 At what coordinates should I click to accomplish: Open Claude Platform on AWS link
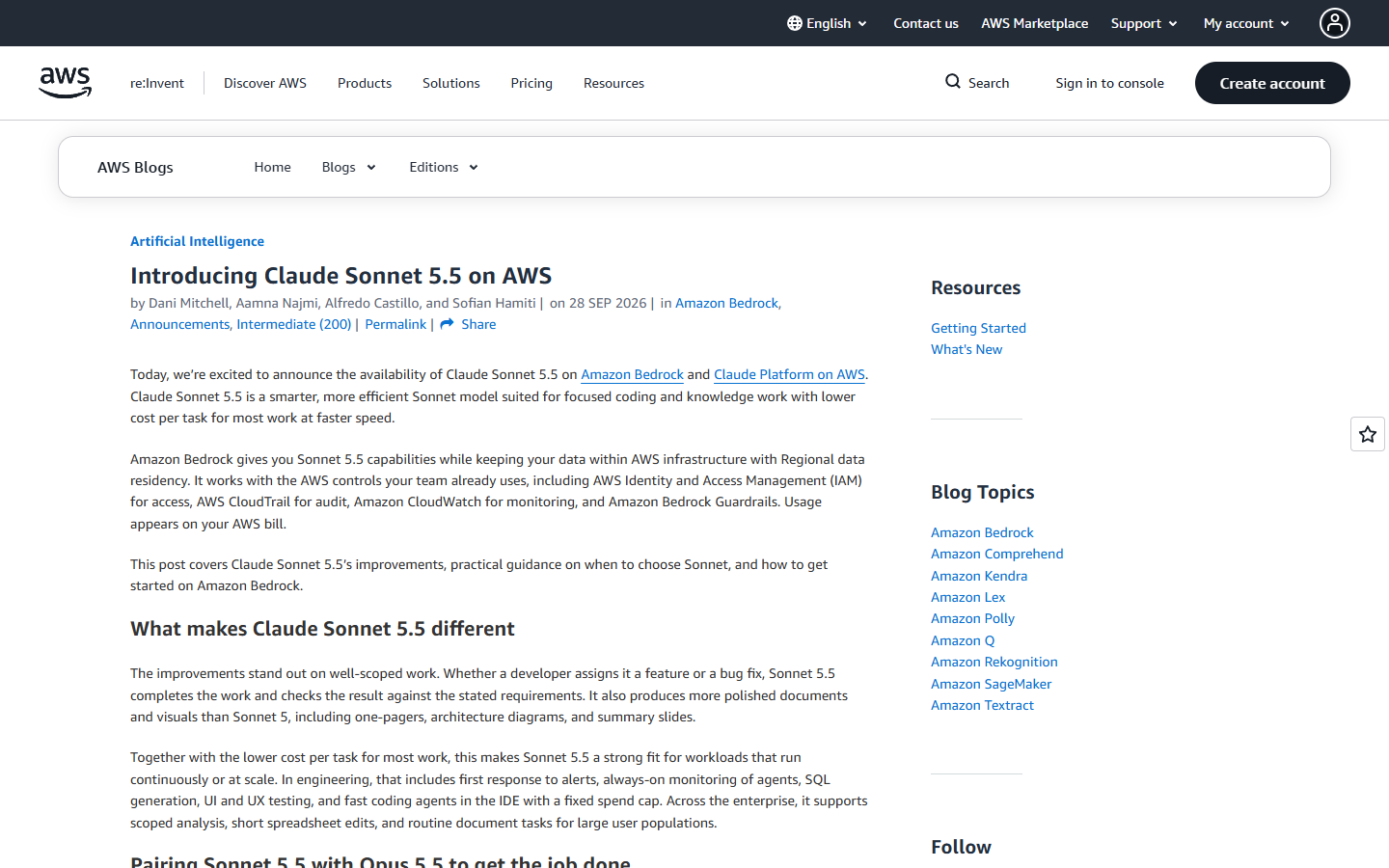pos(789,374)
